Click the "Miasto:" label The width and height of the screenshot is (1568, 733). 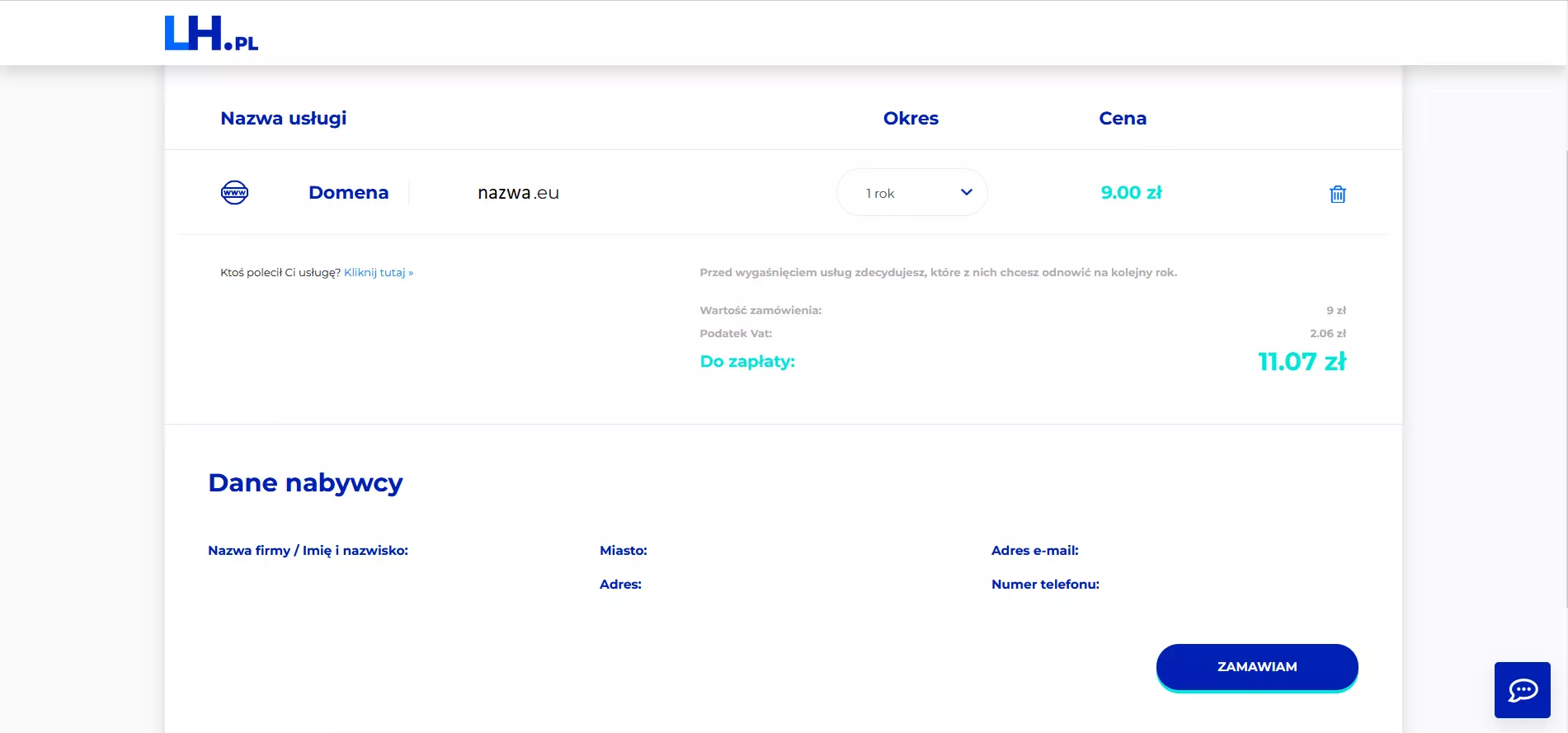[624, 551]
